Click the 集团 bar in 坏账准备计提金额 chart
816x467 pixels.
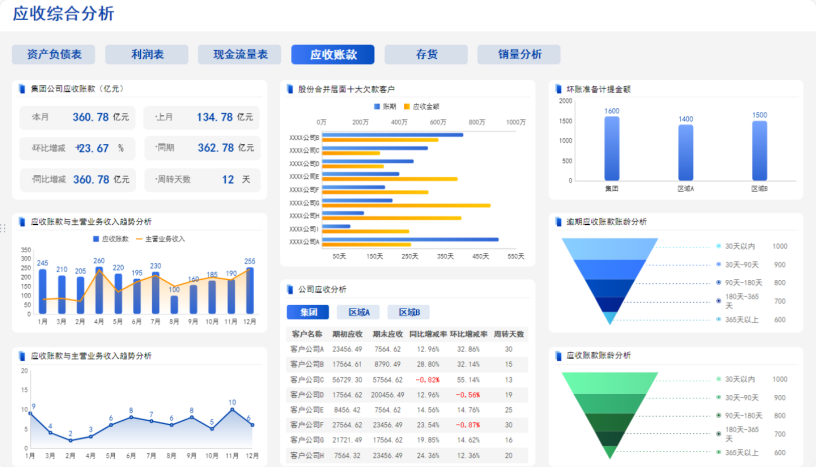click(612, 148)
